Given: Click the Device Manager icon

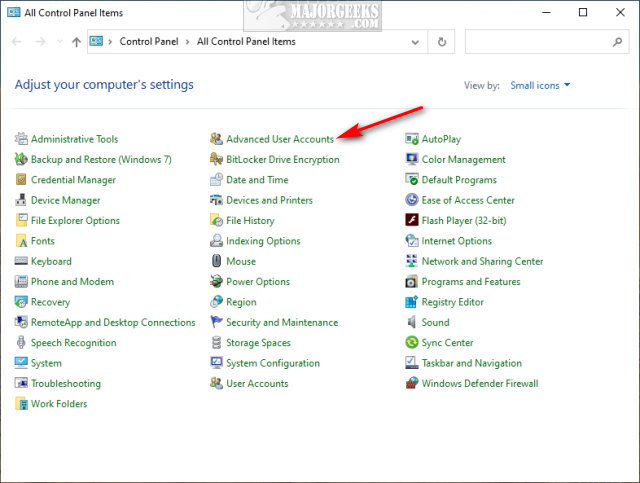Looking at the screenshot, I should tap(22, 200).
